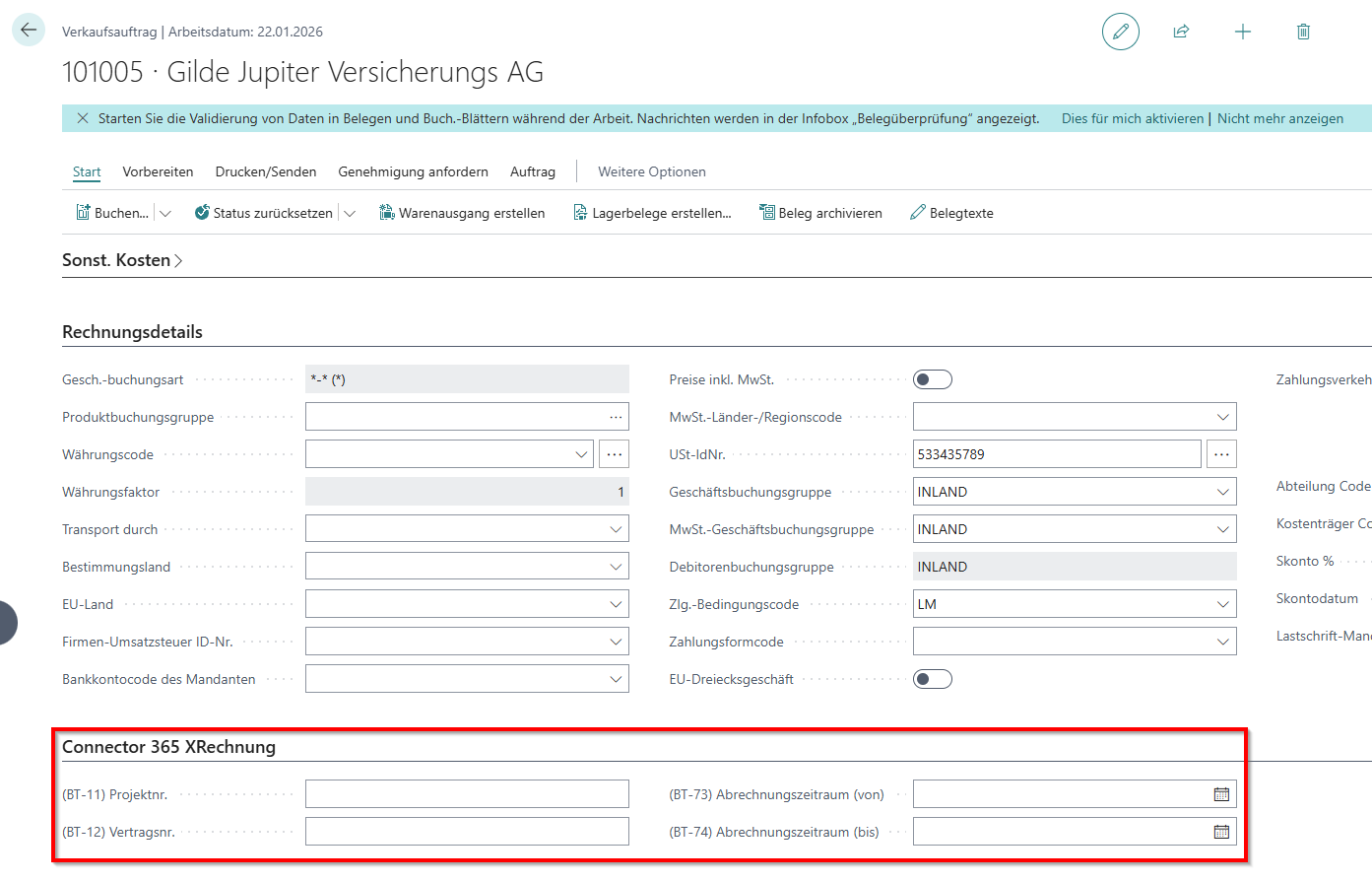Open the Produktbuchungsgruppe lookup ellipsis

pos(616,417)
